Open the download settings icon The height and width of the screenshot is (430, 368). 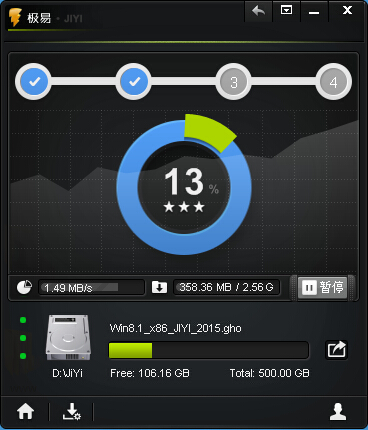click(x=72, y=411)
